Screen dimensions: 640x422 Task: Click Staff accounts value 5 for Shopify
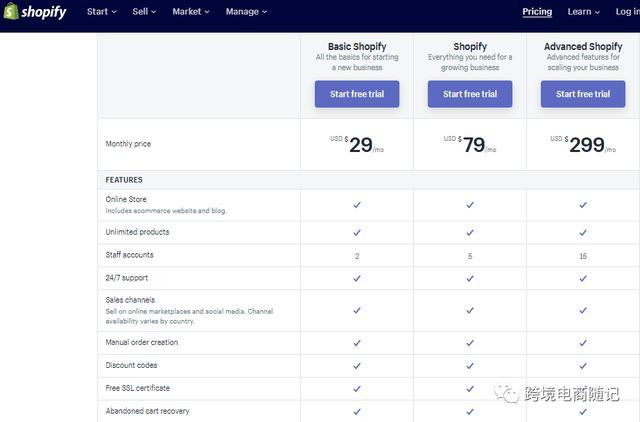pyautogui.click(x=470, y=256)
